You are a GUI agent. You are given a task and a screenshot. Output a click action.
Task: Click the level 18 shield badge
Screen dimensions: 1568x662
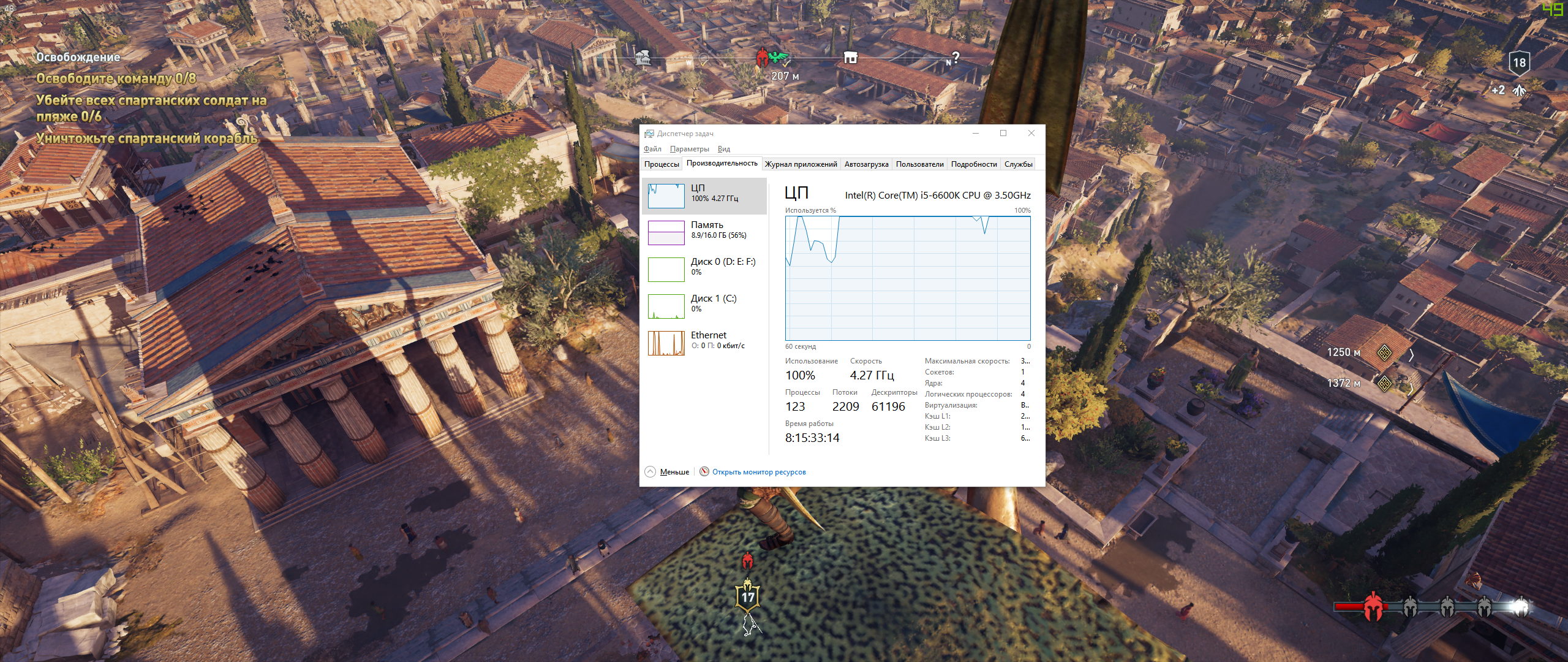point(1520,63)
